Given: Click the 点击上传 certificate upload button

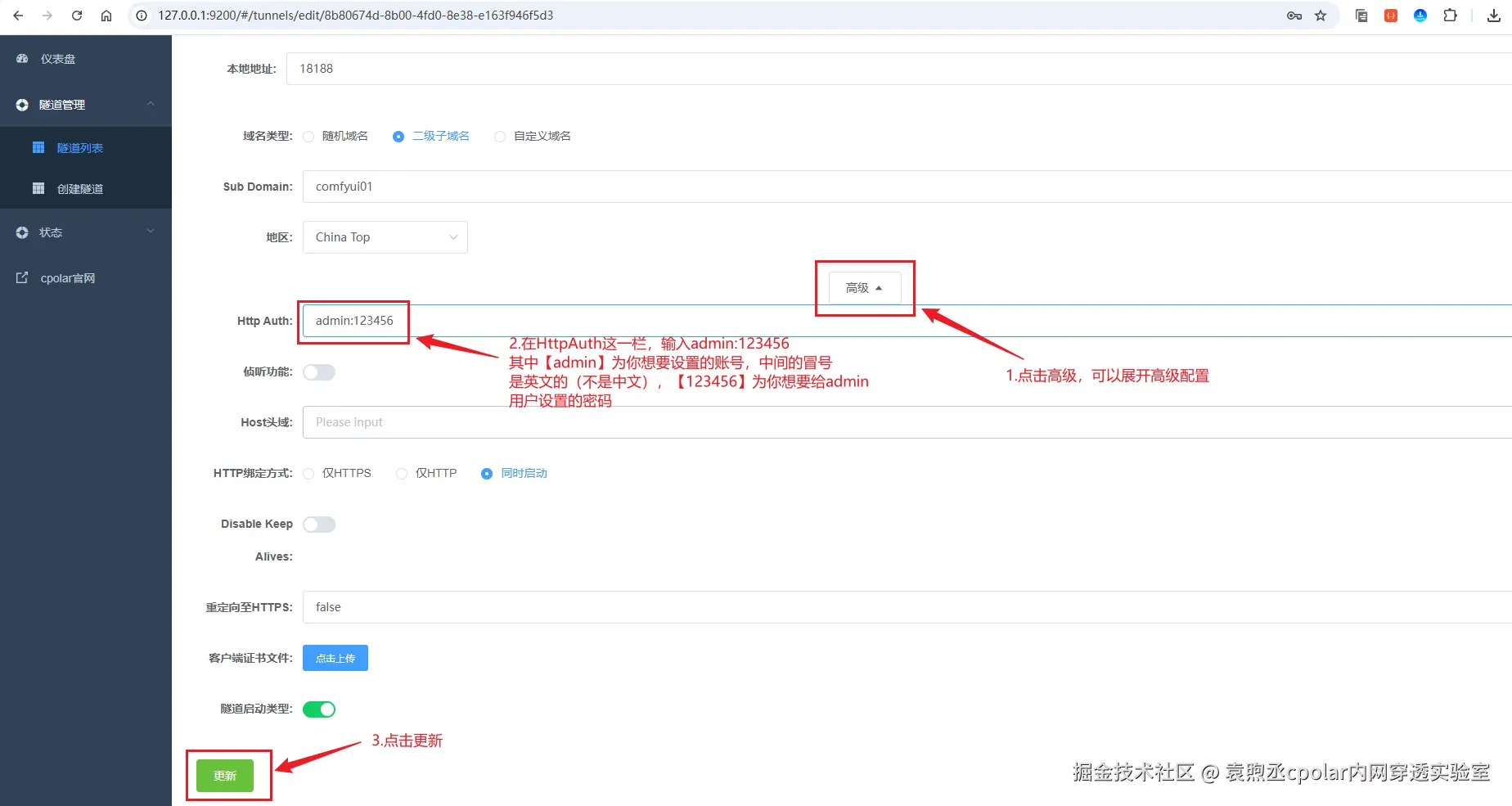Looking at the screenshot, I should [x=335, y=658].
